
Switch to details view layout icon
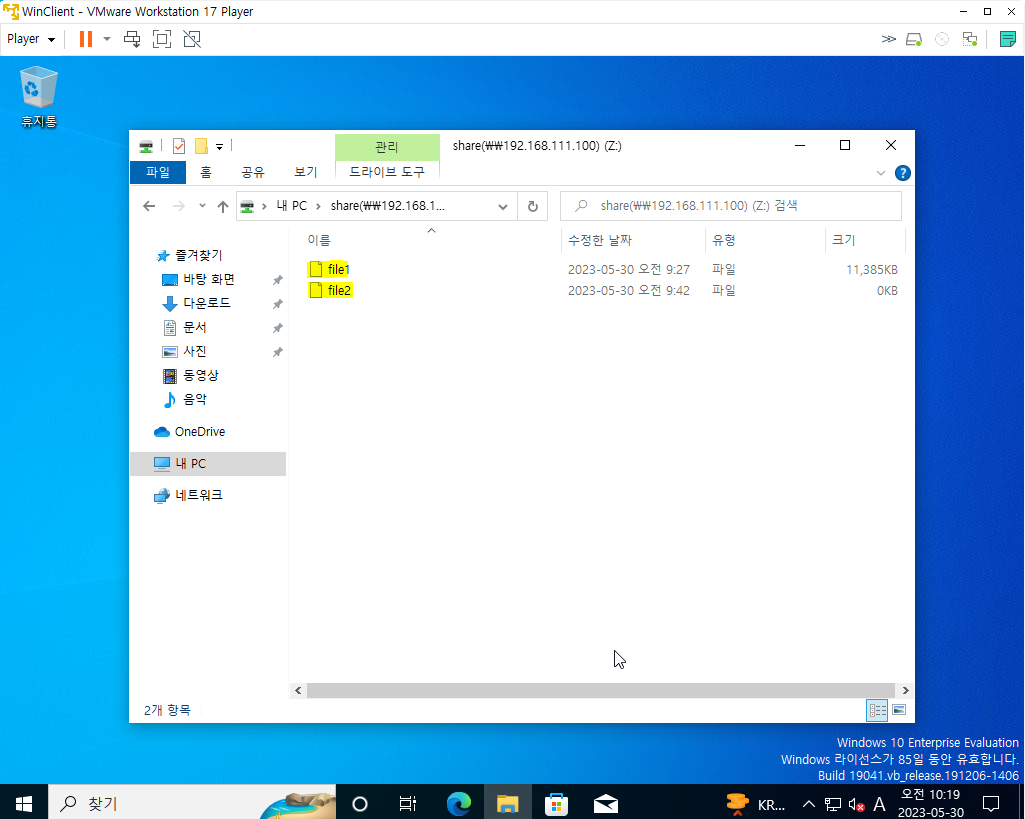tap(877, 710)
